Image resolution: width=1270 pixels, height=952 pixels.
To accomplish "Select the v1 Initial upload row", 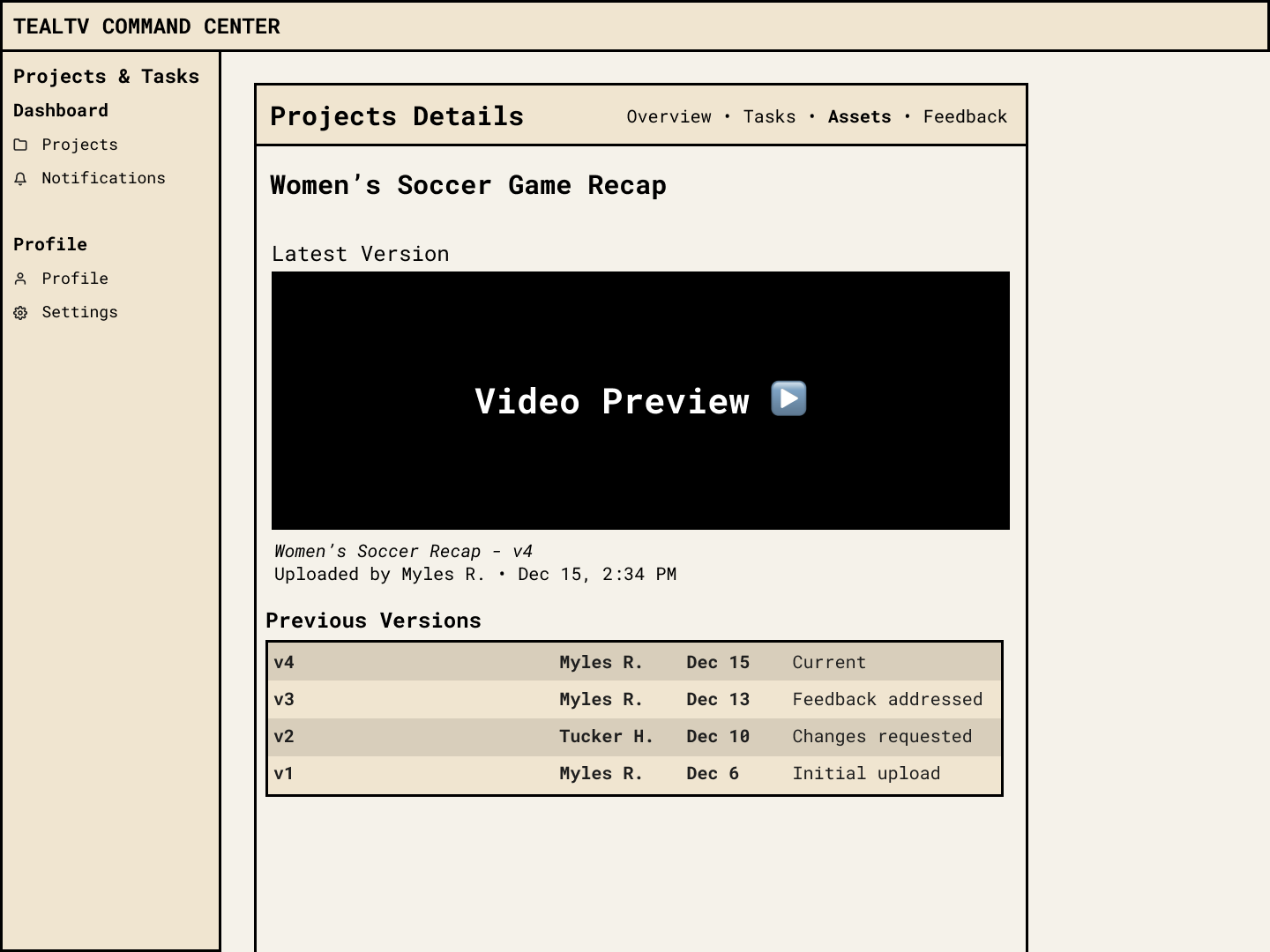I will pos(634,774).
